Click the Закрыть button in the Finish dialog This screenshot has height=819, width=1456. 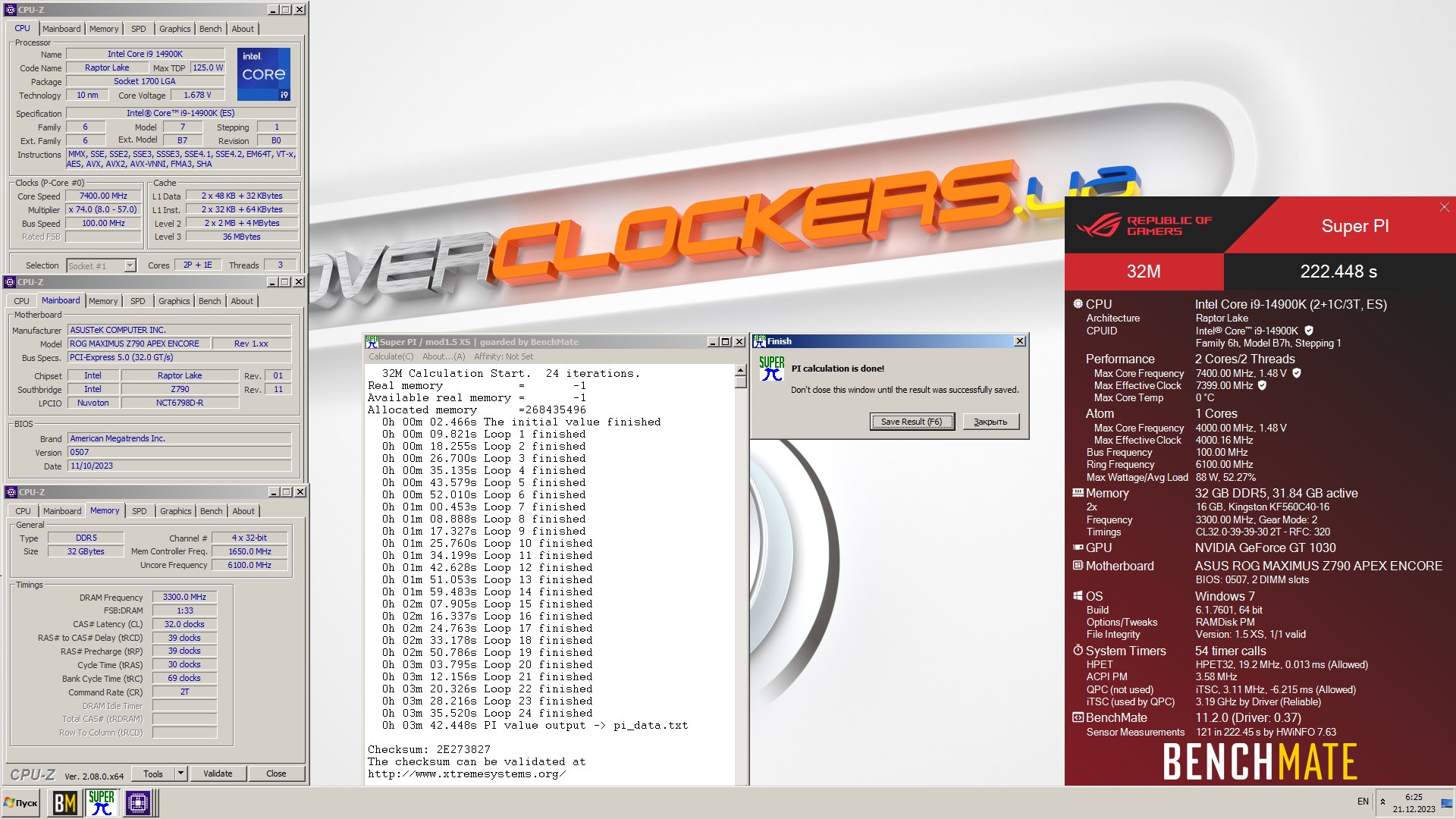click(x=990, y=422)
